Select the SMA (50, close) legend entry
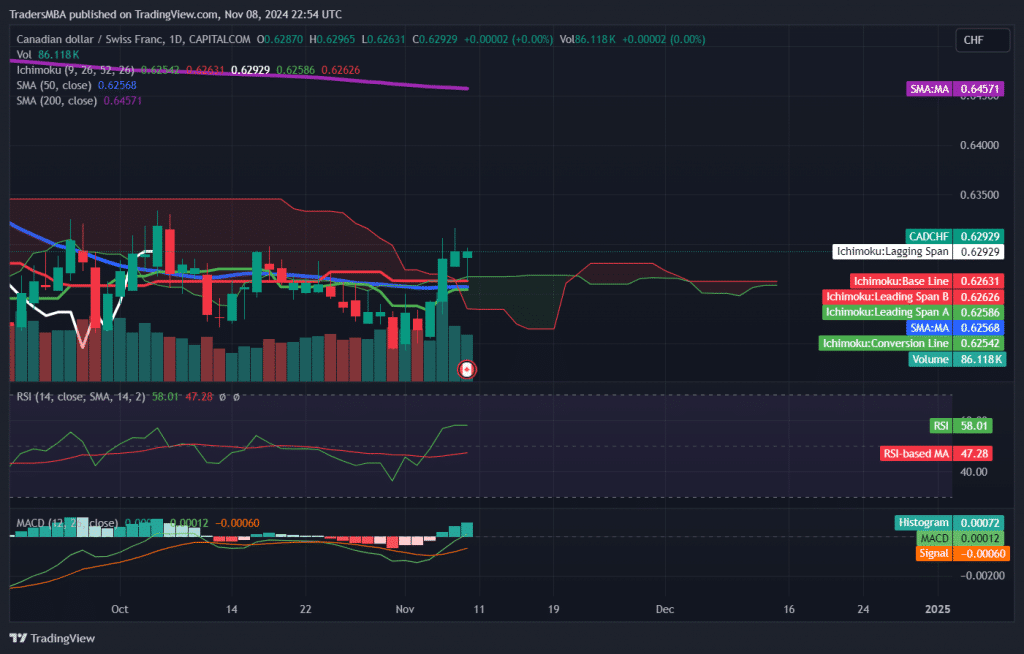Viewport: 1024px width, 654px height. pos(54,85)
